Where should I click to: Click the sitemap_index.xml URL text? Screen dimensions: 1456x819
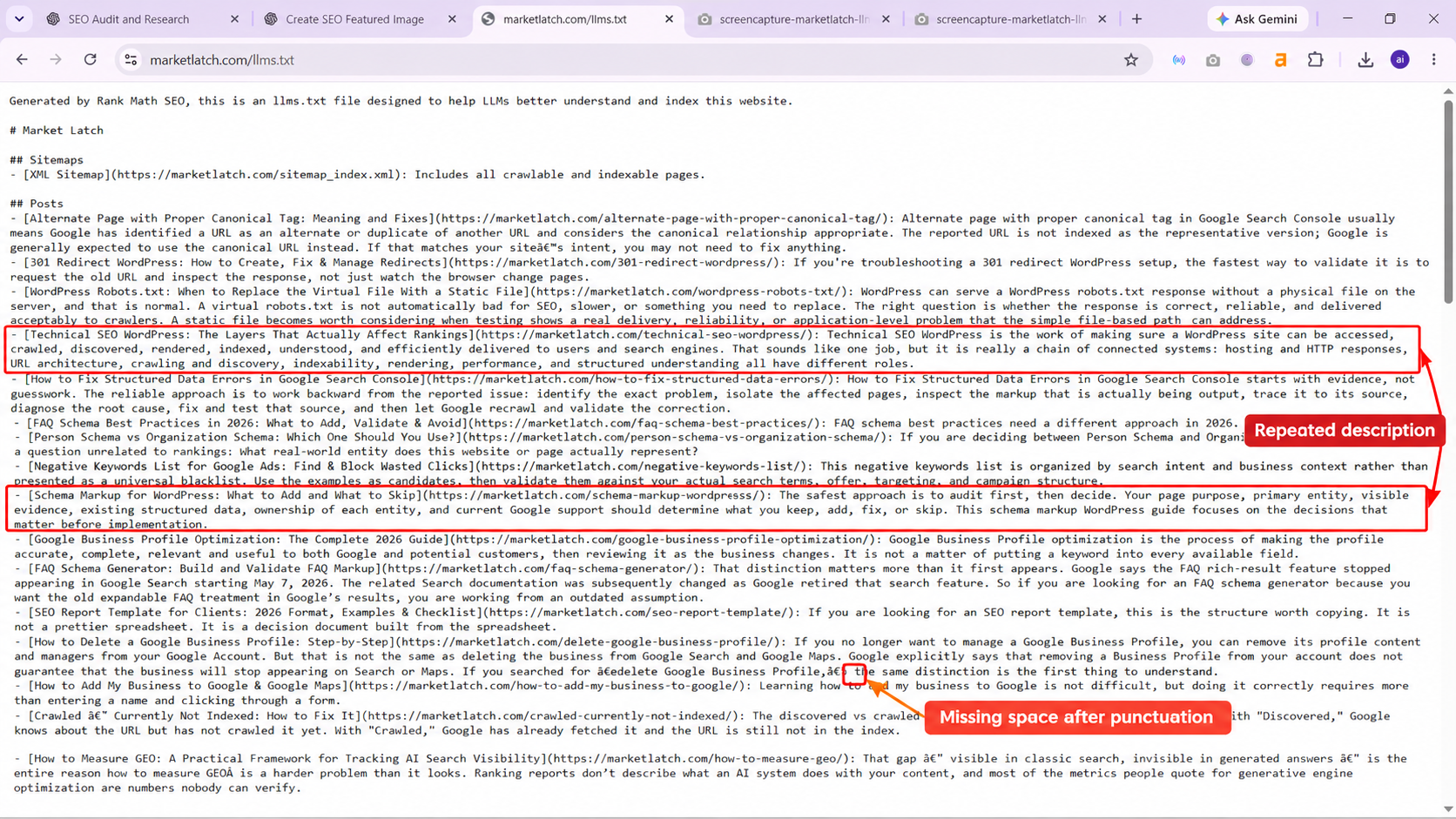pyautogui.click(x=257, y=175)
